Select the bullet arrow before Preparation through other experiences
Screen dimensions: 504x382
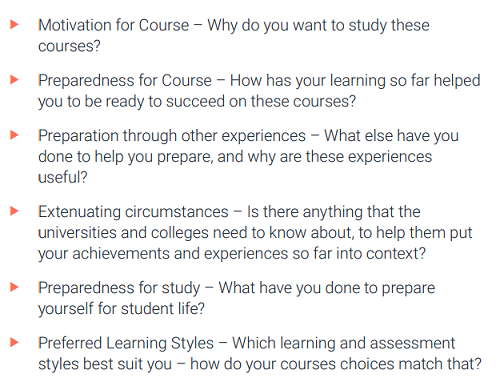14,135
